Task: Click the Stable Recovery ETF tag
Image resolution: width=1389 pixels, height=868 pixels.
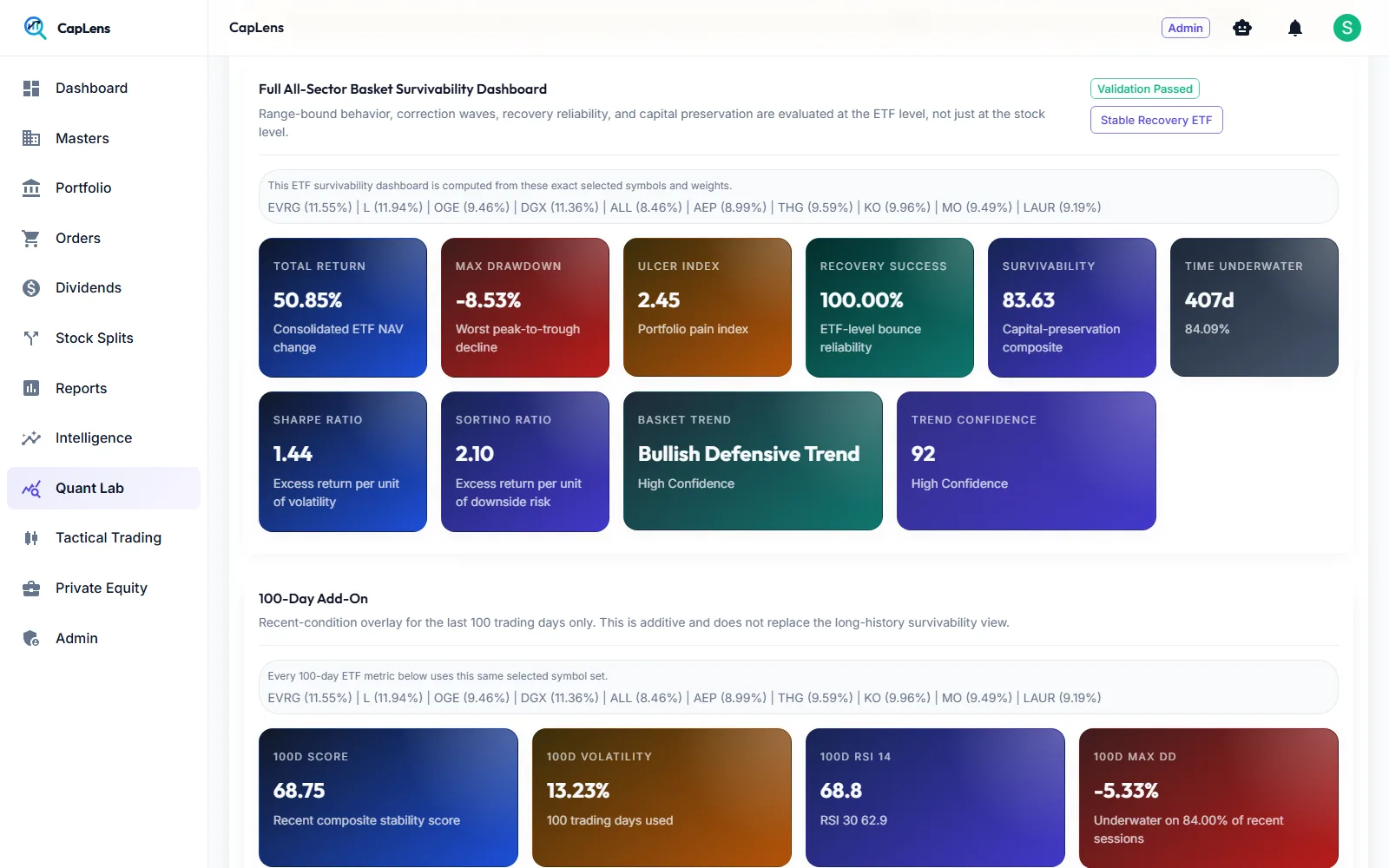Action: pos(1156,120)
